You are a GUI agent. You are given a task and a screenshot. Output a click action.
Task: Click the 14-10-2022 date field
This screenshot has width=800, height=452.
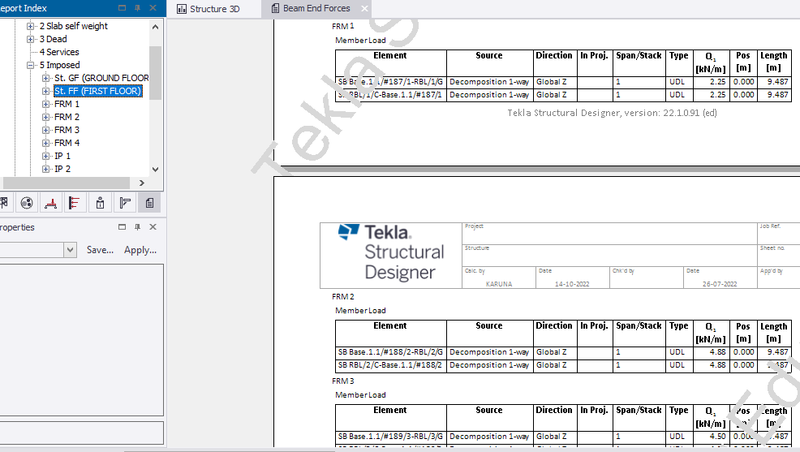(x=572, y=284)
